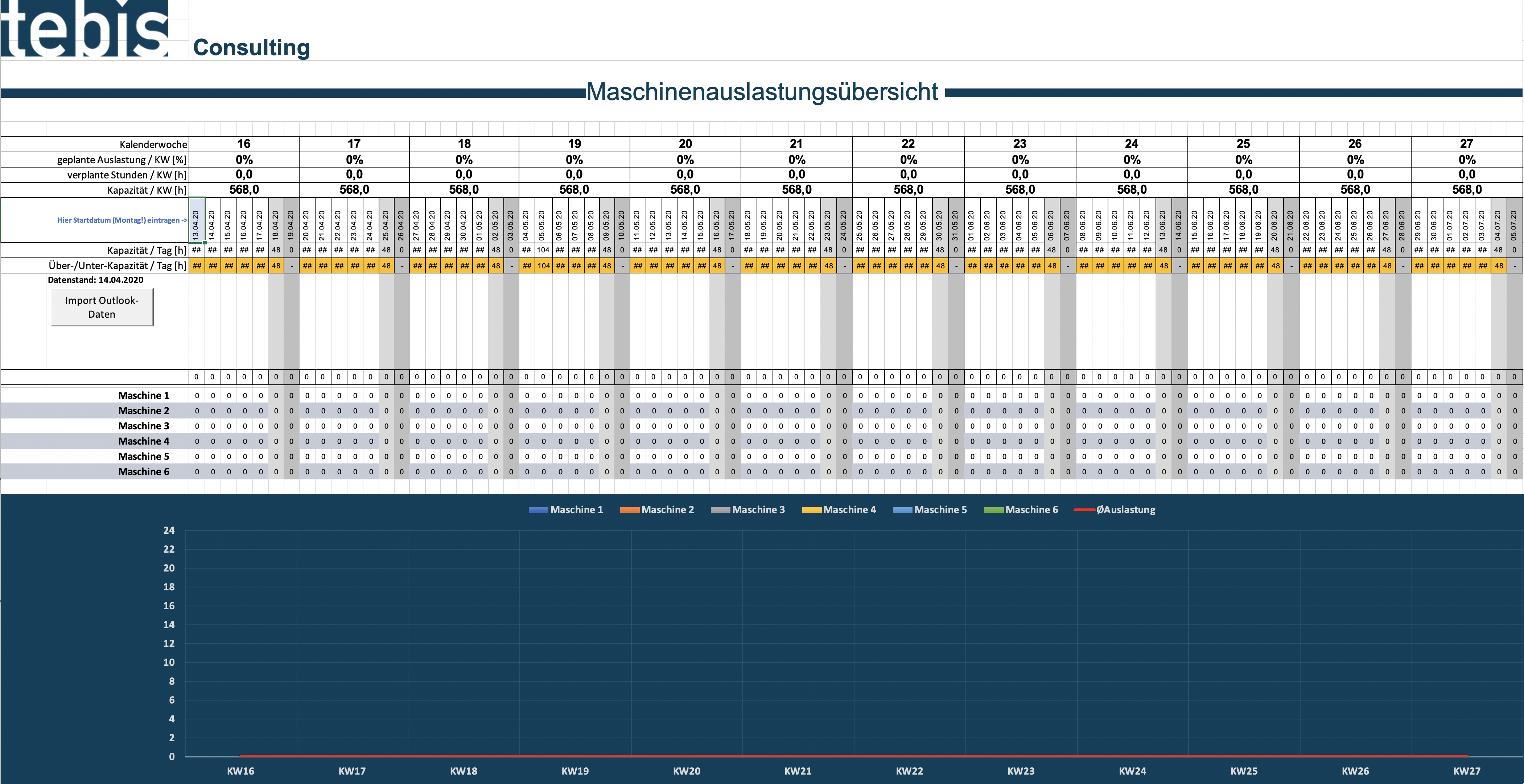
Task: Click the KW19 axis label in chart
Action: pos(575,771)
